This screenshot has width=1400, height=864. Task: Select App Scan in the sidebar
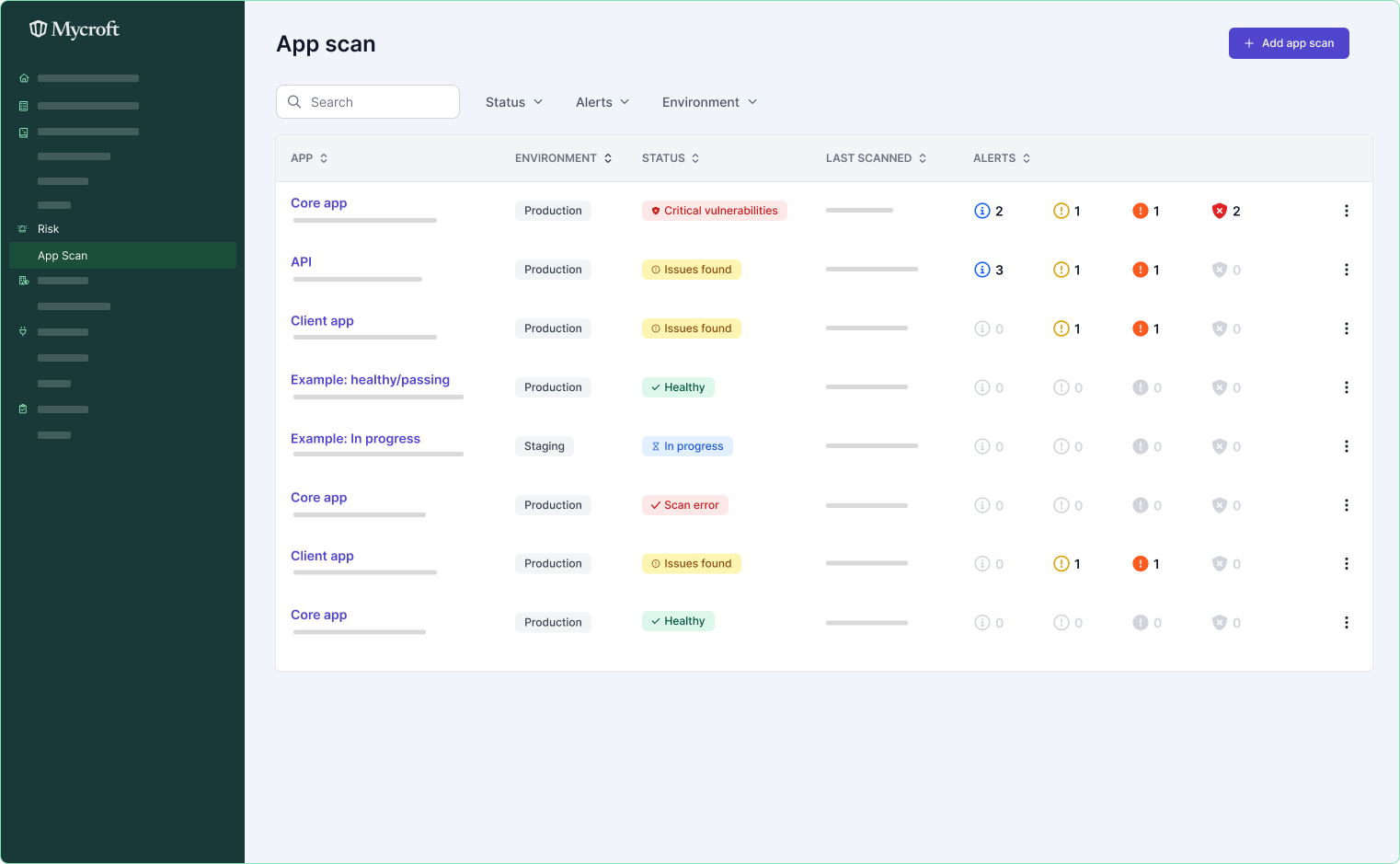coord(63,256)
